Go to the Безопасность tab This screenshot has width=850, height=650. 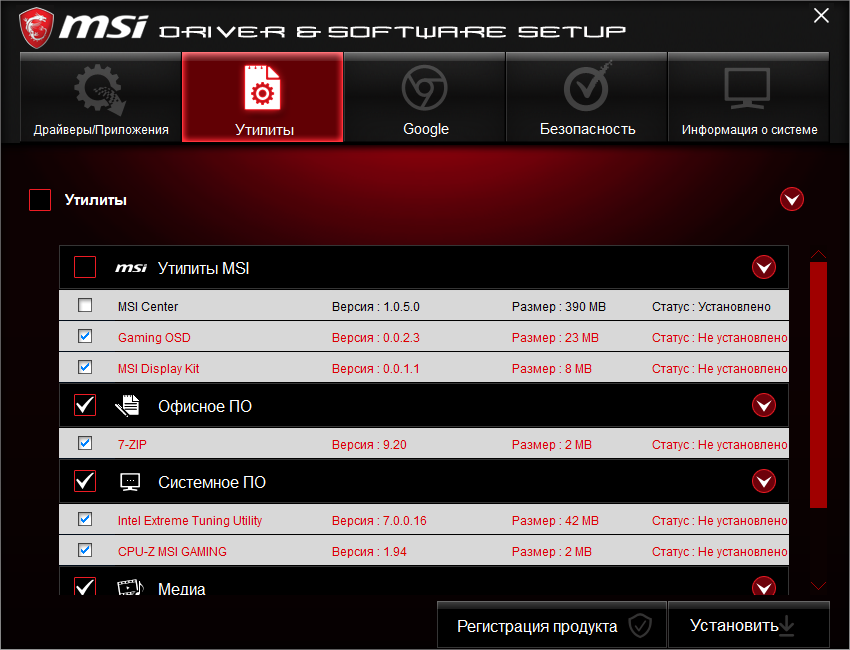587,97
